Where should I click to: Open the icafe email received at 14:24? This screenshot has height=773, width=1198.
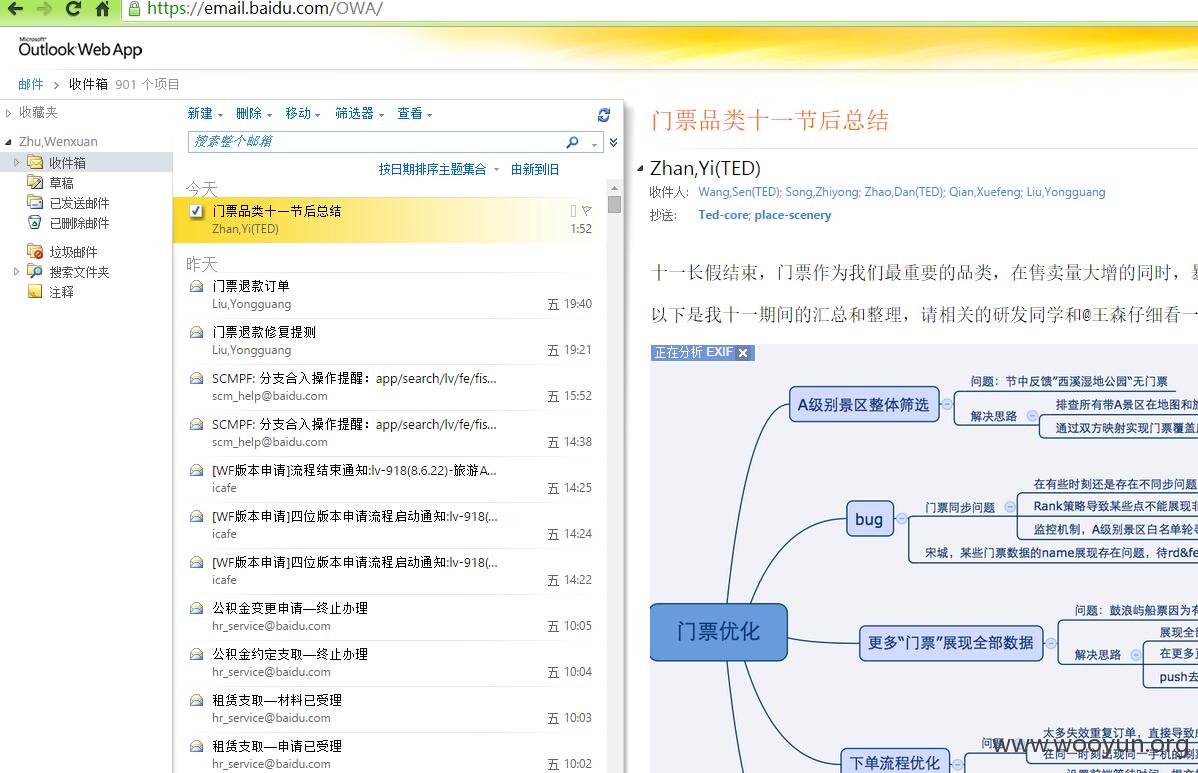tap(390, 525)
